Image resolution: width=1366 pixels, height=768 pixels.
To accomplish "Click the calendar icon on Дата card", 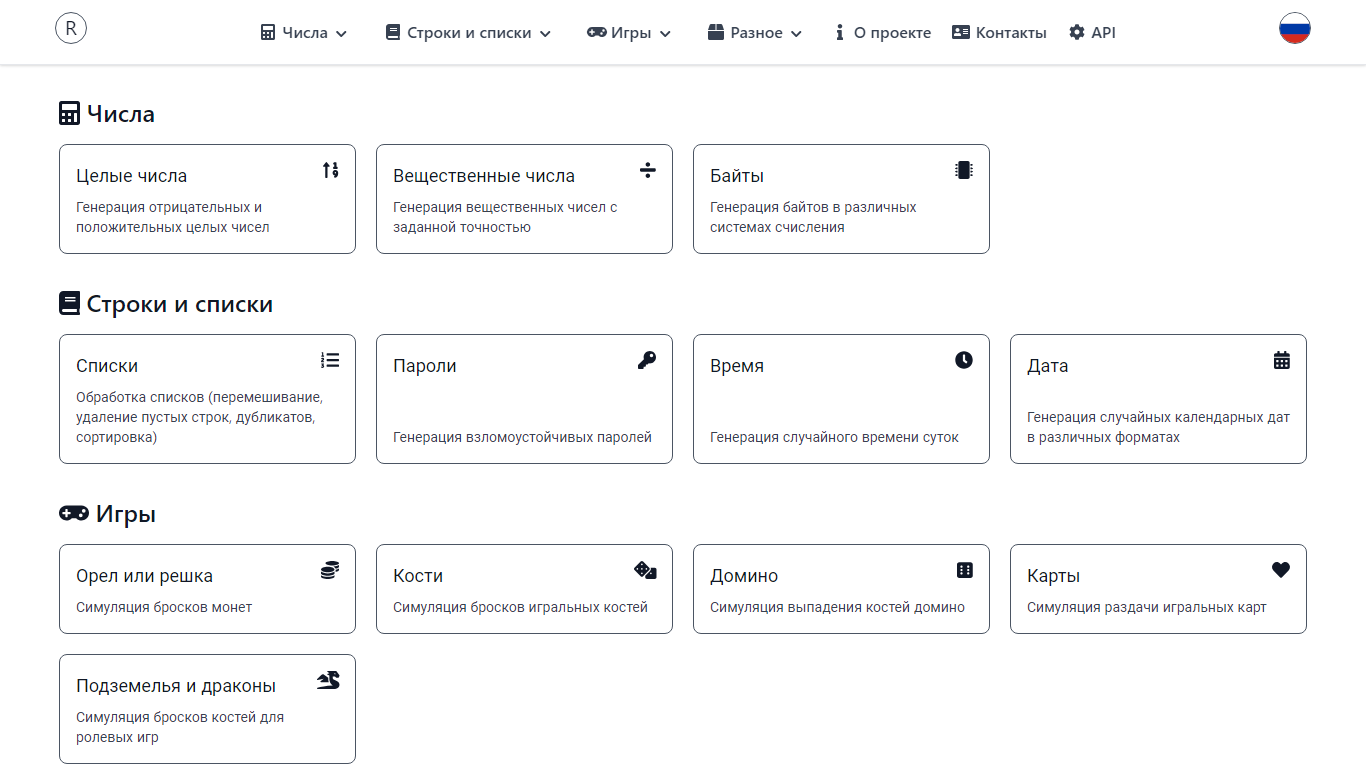I will 1281,360.
